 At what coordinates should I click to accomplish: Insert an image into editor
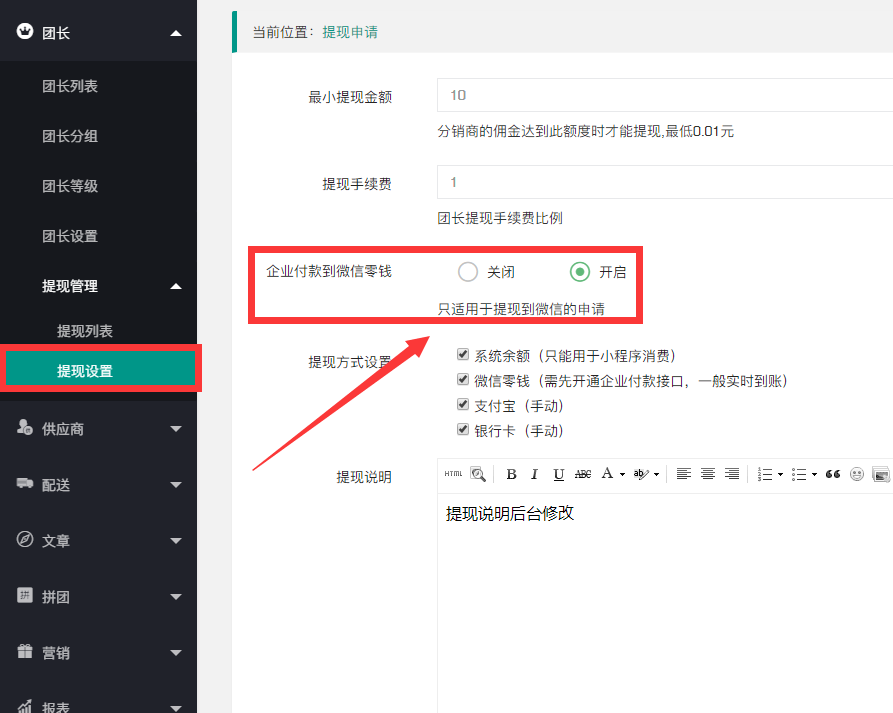pyautogui.click(x=881, y=474)
